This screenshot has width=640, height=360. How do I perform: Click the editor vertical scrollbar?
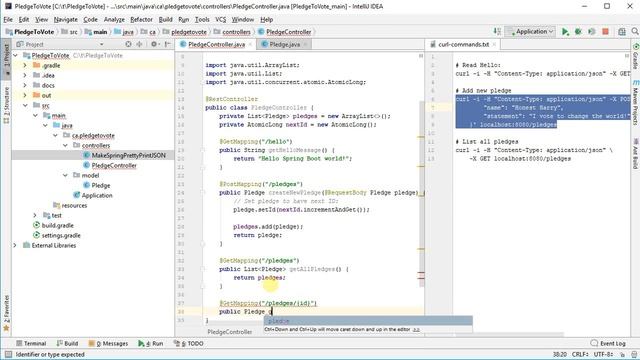(x=421, y=192)
